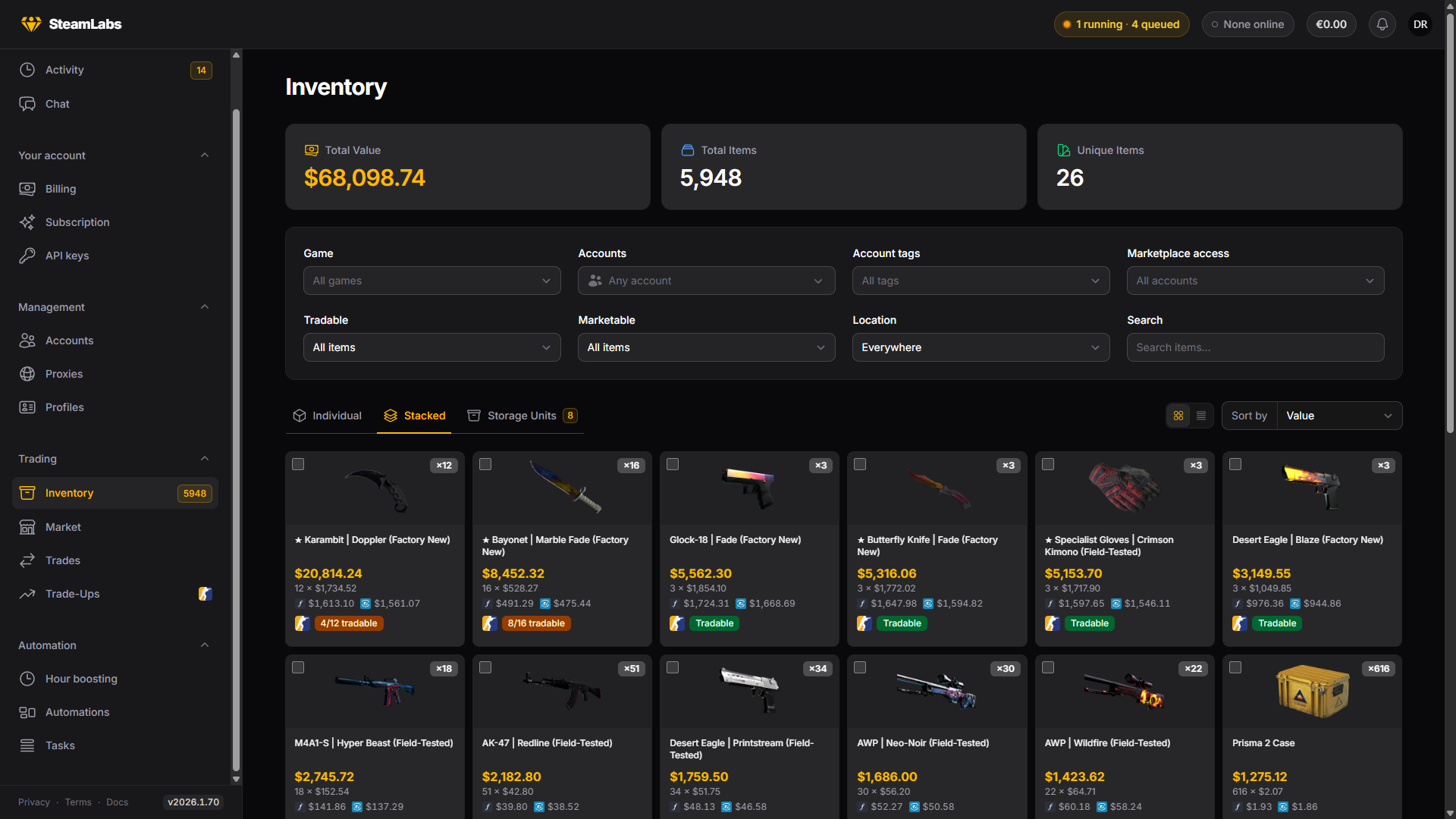Click the '4/12 tradable' badge
The image size is (1456, 819).
coord(348,623)
